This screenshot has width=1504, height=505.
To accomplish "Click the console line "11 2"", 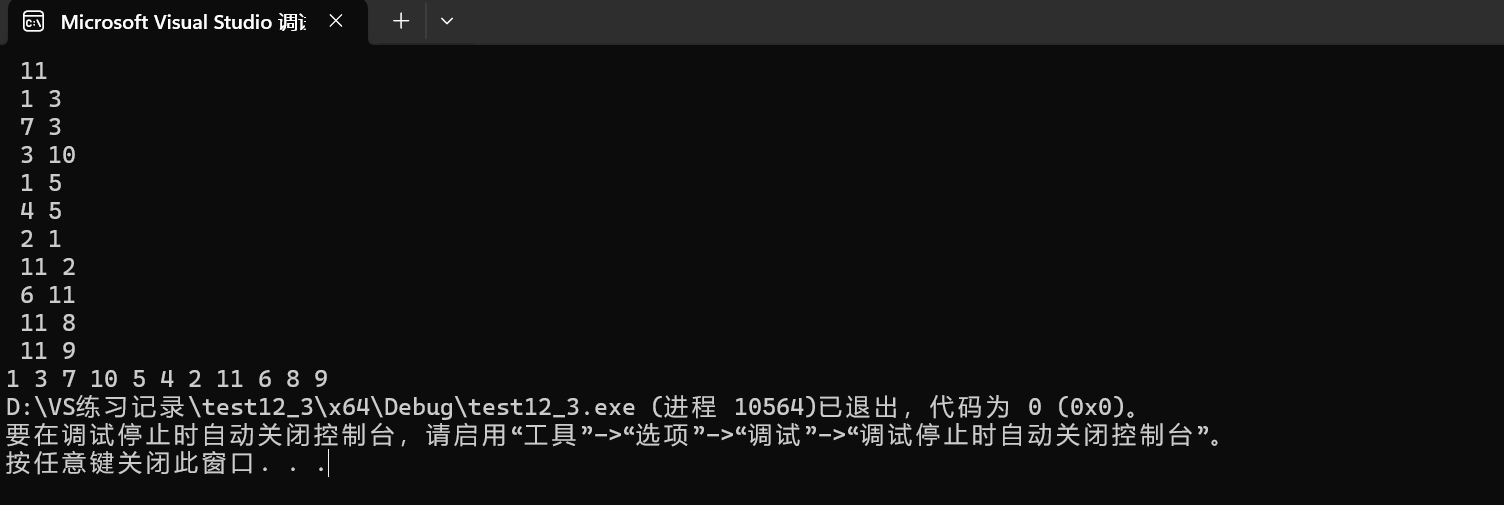I will pyautogui.click(x=47, y=267).
